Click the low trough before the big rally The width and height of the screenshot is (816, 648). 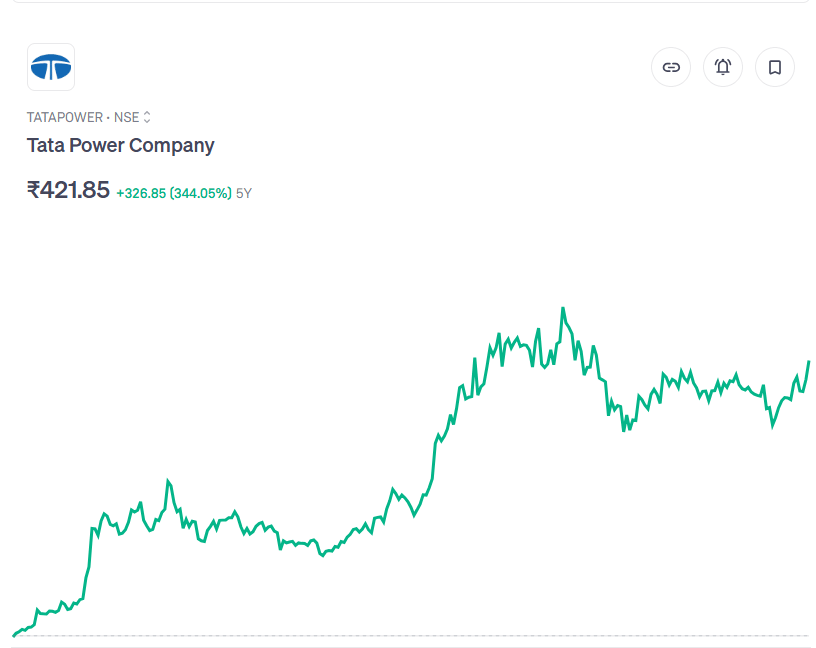pyautogui.click(x=321, y=555)
